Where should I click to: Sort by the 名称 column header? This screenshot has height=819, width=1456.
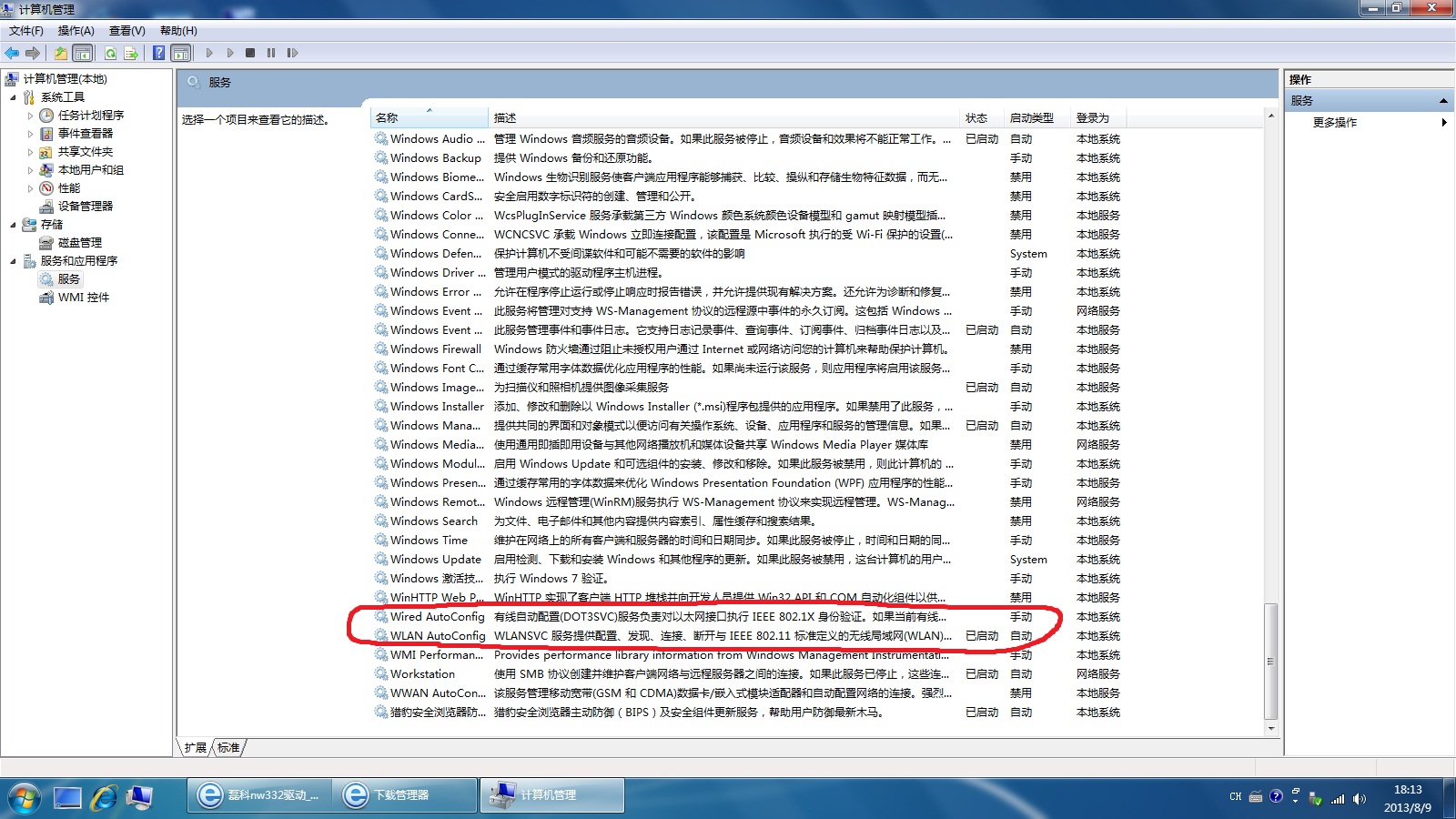(x=430, y=118)
